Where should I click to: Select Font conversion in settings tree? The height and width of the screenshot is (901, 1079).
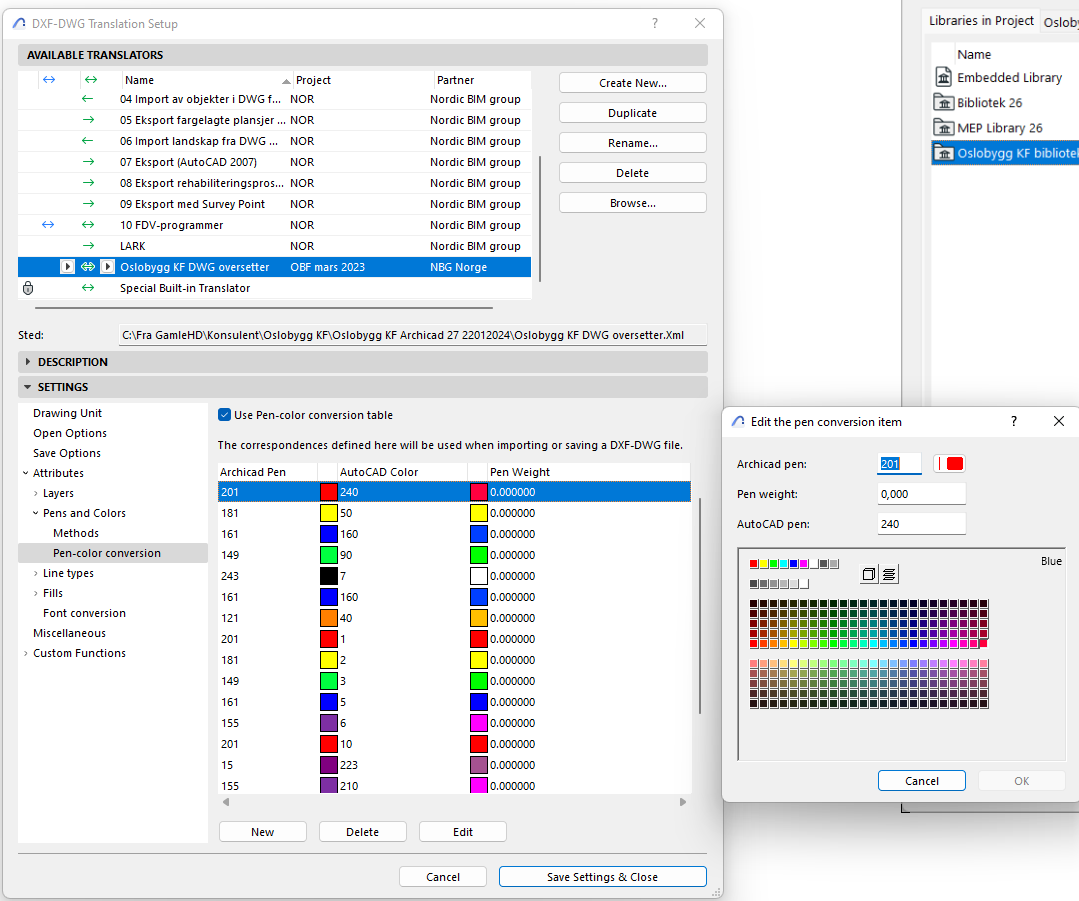coord(84,613)
